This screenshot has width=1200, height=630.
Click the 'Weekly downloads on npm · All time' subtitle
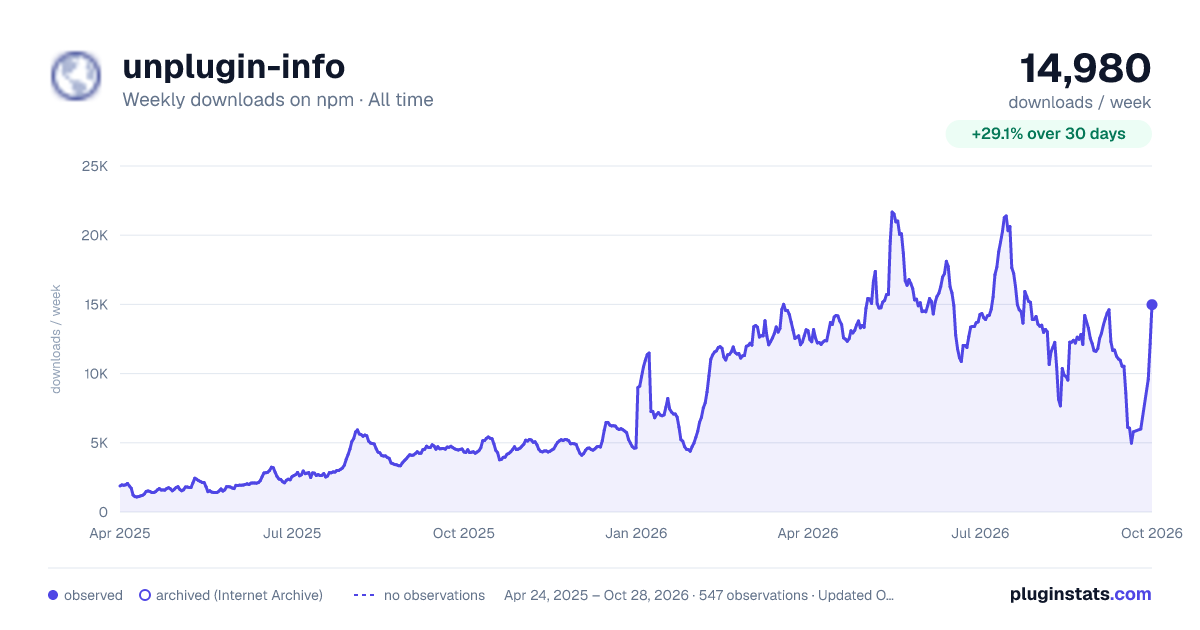pyautogui.click(x=278, y=100)
